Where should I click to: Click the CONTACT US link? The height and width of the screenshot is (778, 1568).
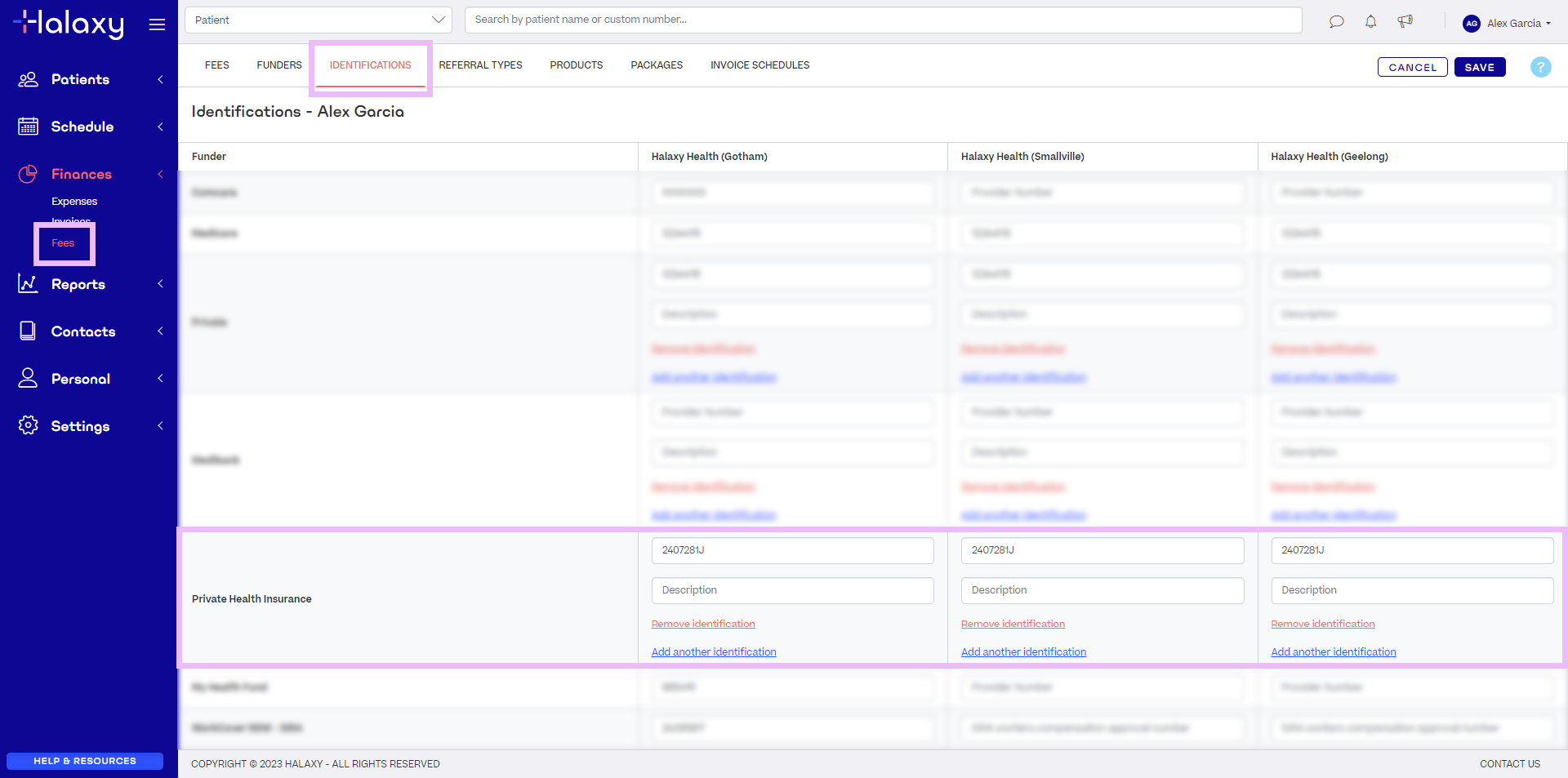coord(1510,764)
